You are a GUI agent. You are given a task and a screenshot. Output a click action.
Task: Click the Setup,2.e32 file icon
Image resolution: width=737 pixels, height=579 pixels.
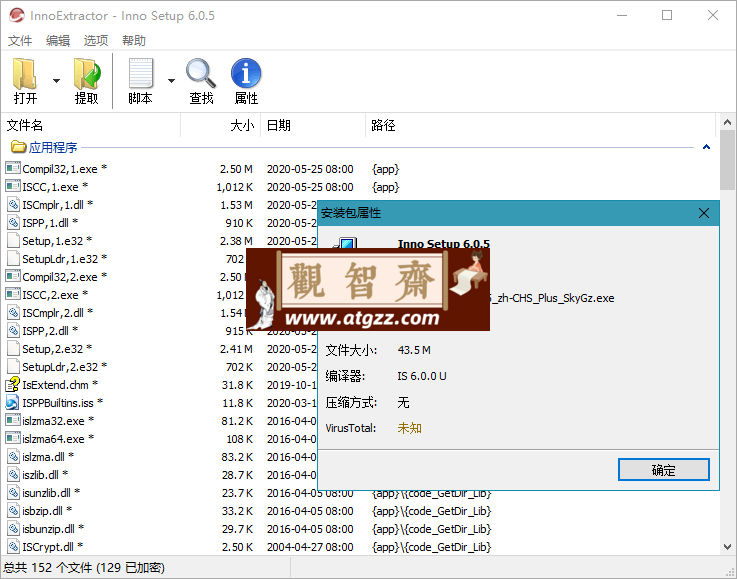[x=14, y=348]
